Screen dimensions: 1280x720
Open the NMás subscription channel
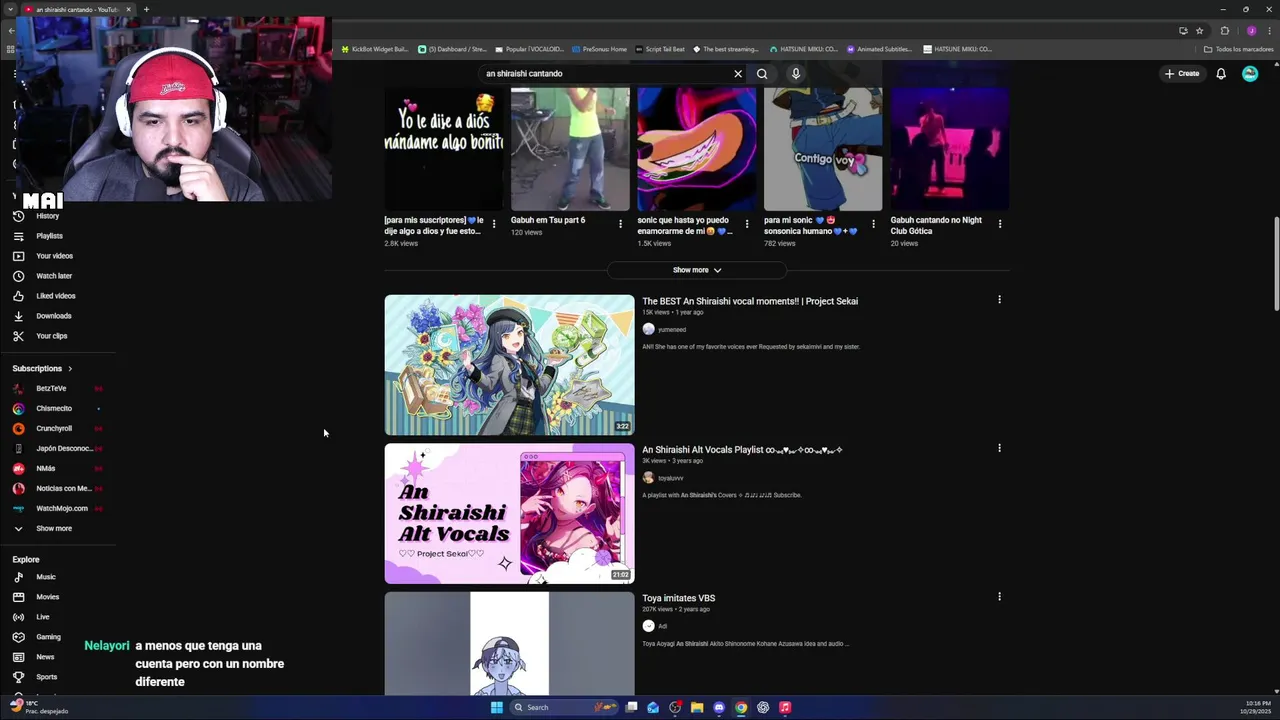[x=46, y=468]
